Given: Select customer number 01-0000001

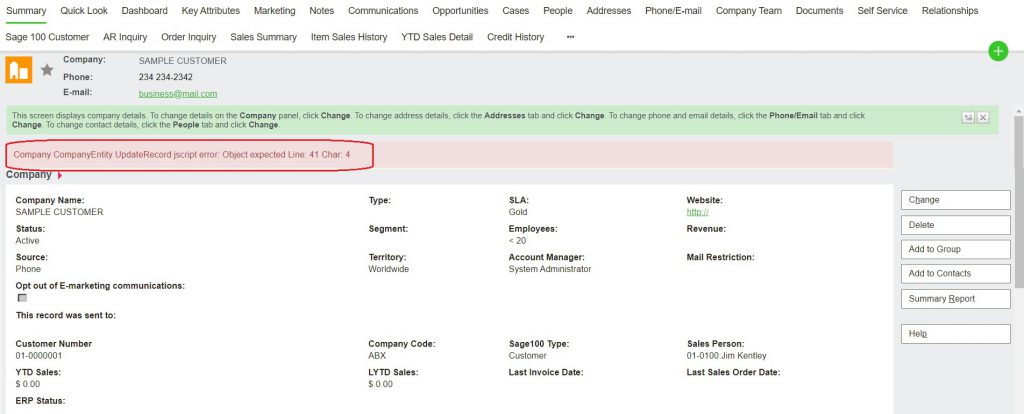Looking at the screenshot, I should point(39,356).
